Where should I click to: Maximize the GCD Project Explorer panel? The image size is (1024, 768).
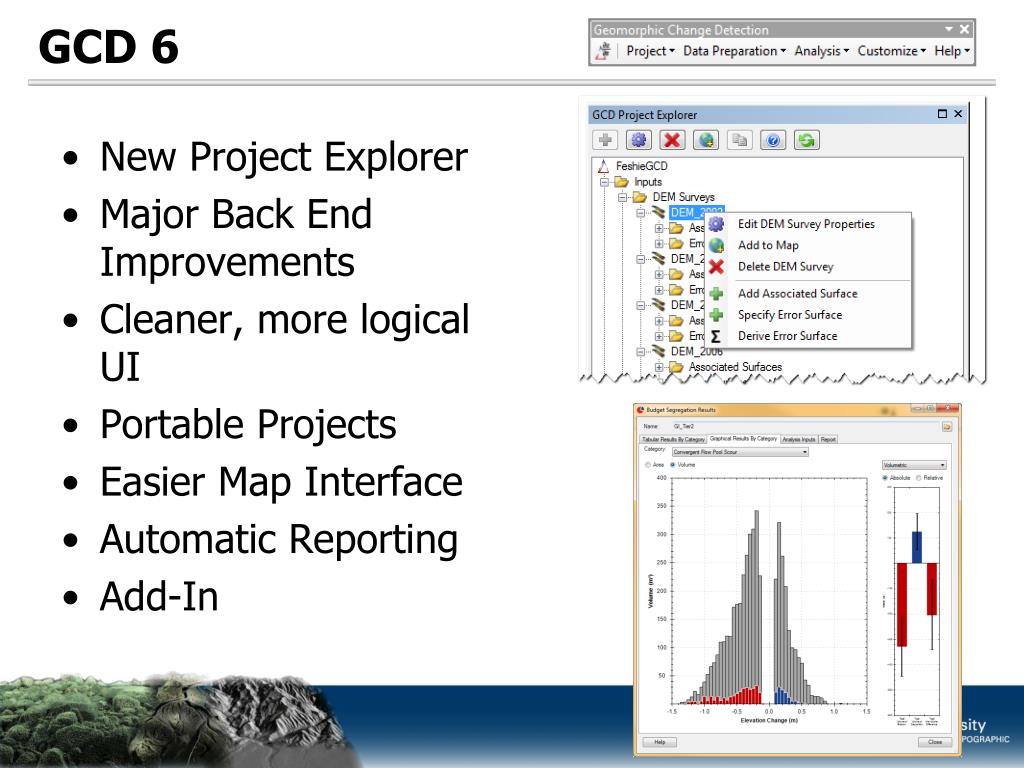(x=942, y=114)
